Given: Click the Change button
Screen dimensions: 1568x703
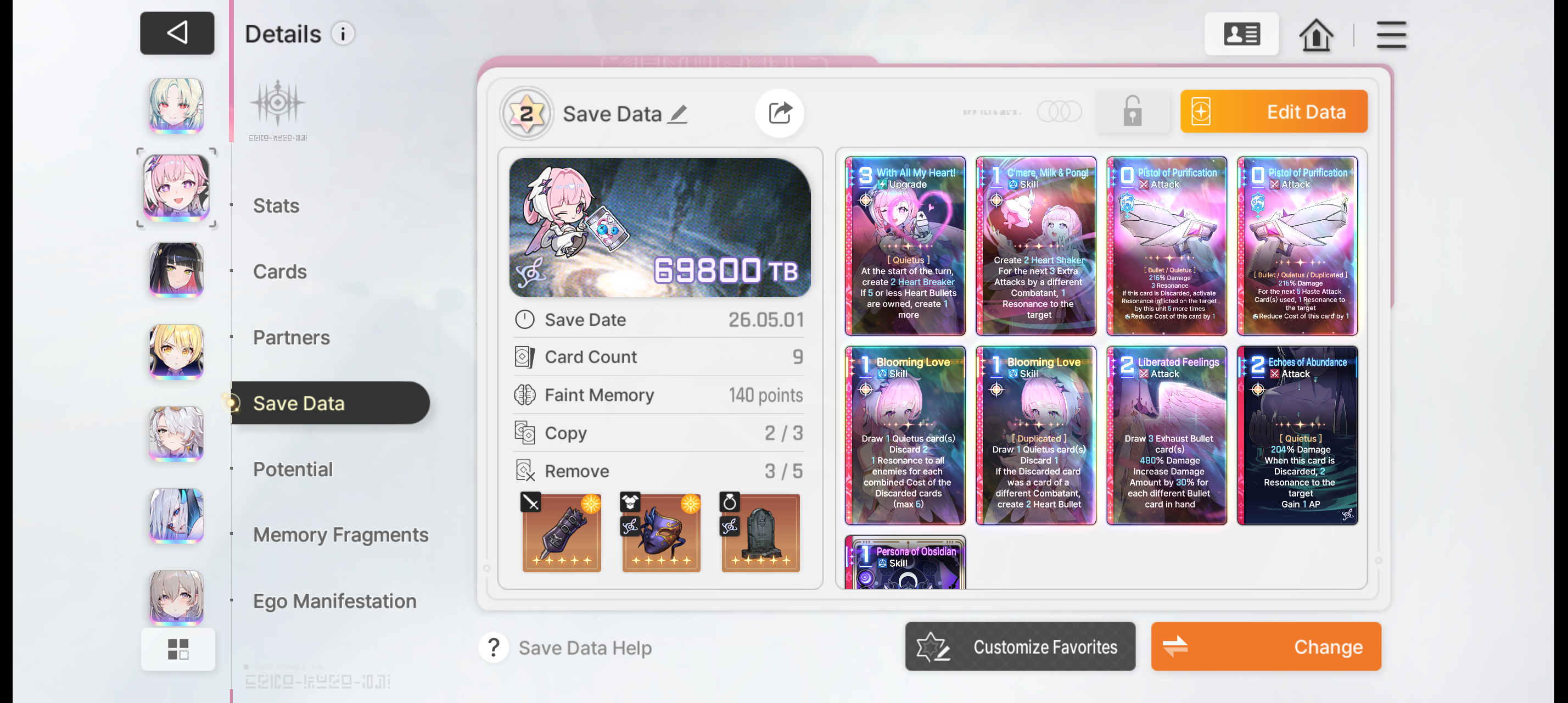Looking at the screenshot, I should pyautogui.click(x=1266, y=646).
